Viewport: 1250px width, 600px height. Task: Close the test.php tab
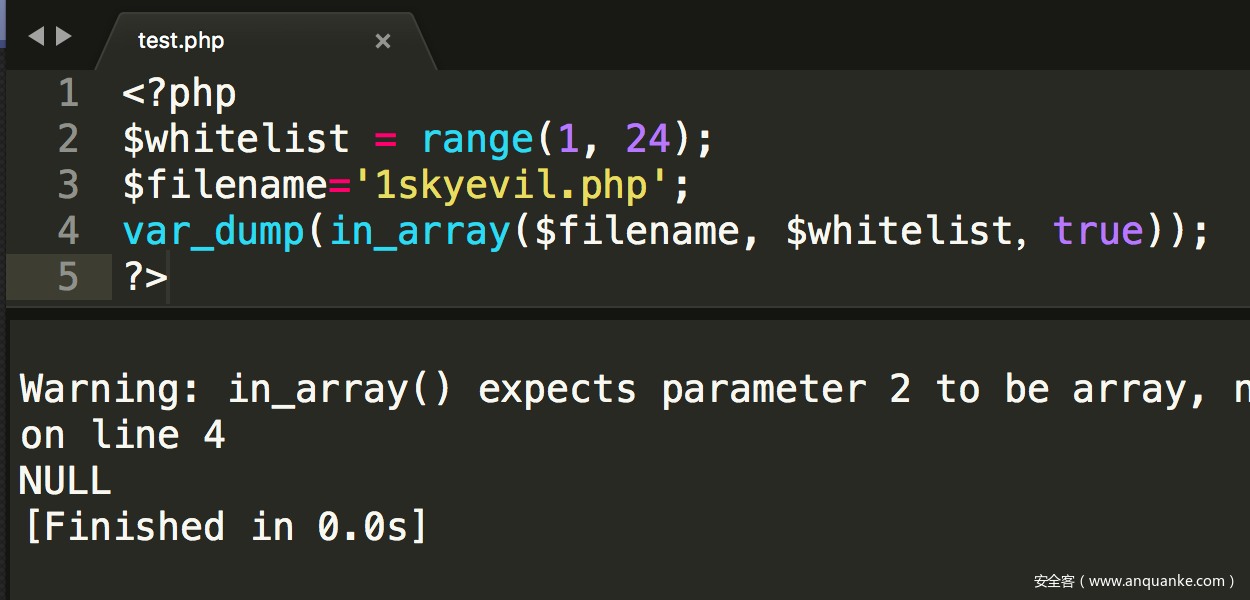pos(382,41)
